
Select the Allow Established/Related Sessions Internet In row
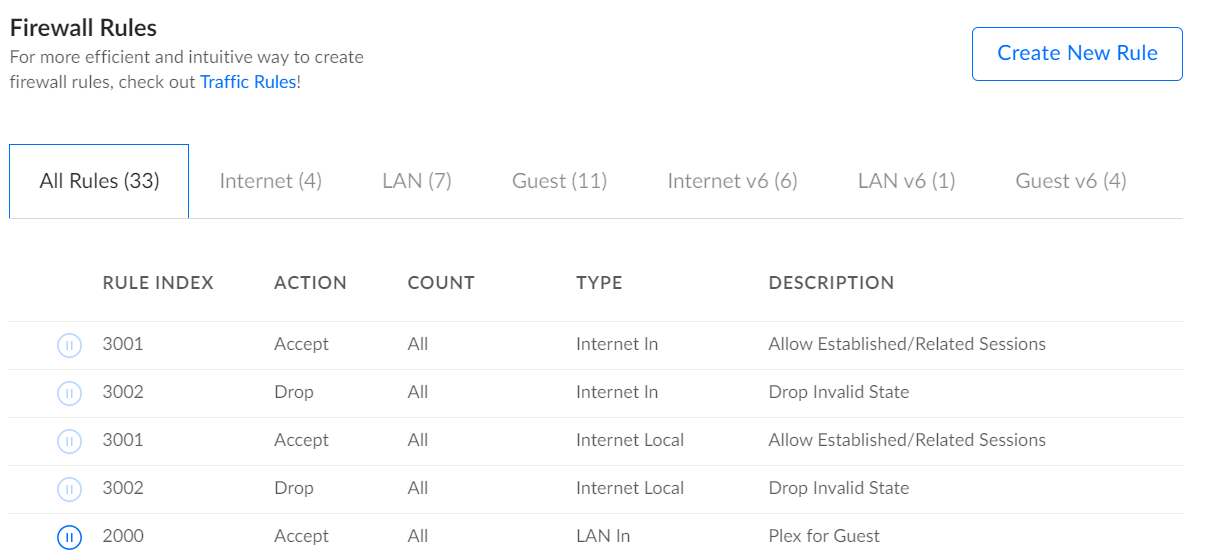pos(906,344)
